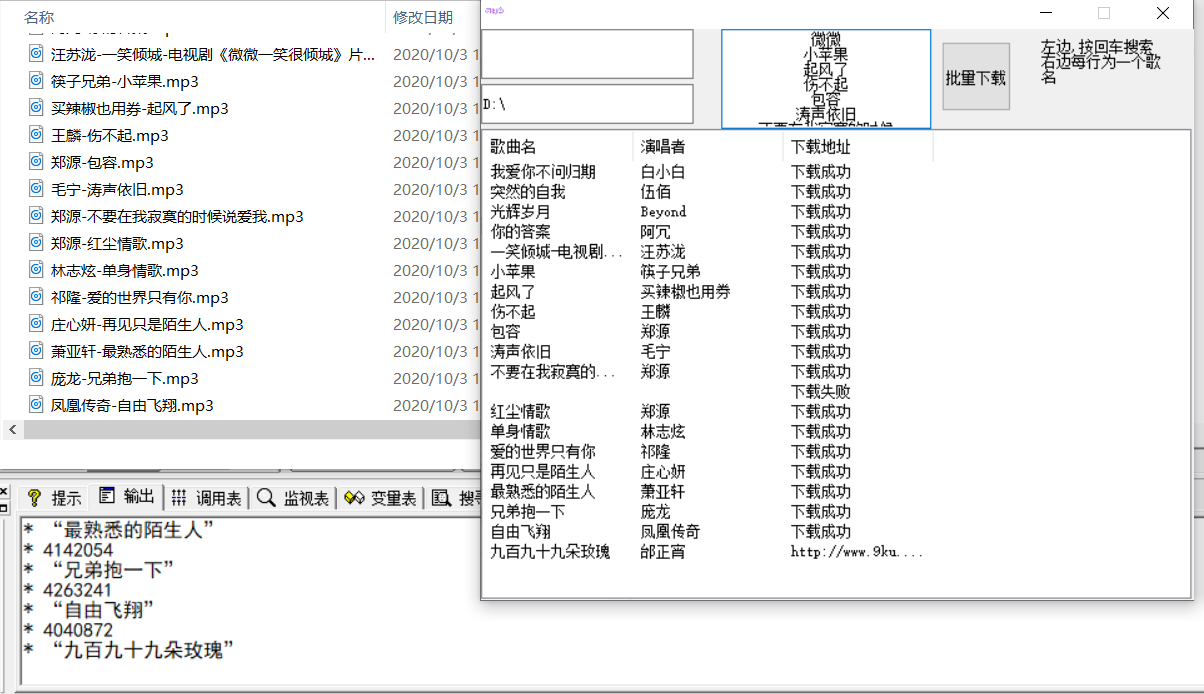
Task: Select file 郑源-包容.mp3 in Explorer
Action: [x=102, y=162]
